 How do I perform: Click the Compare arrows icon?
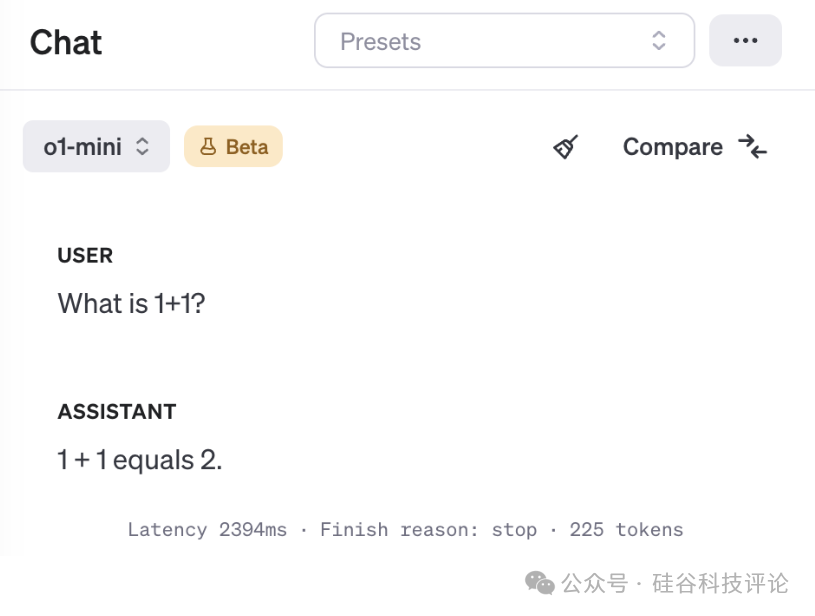[x=753, y=147]
